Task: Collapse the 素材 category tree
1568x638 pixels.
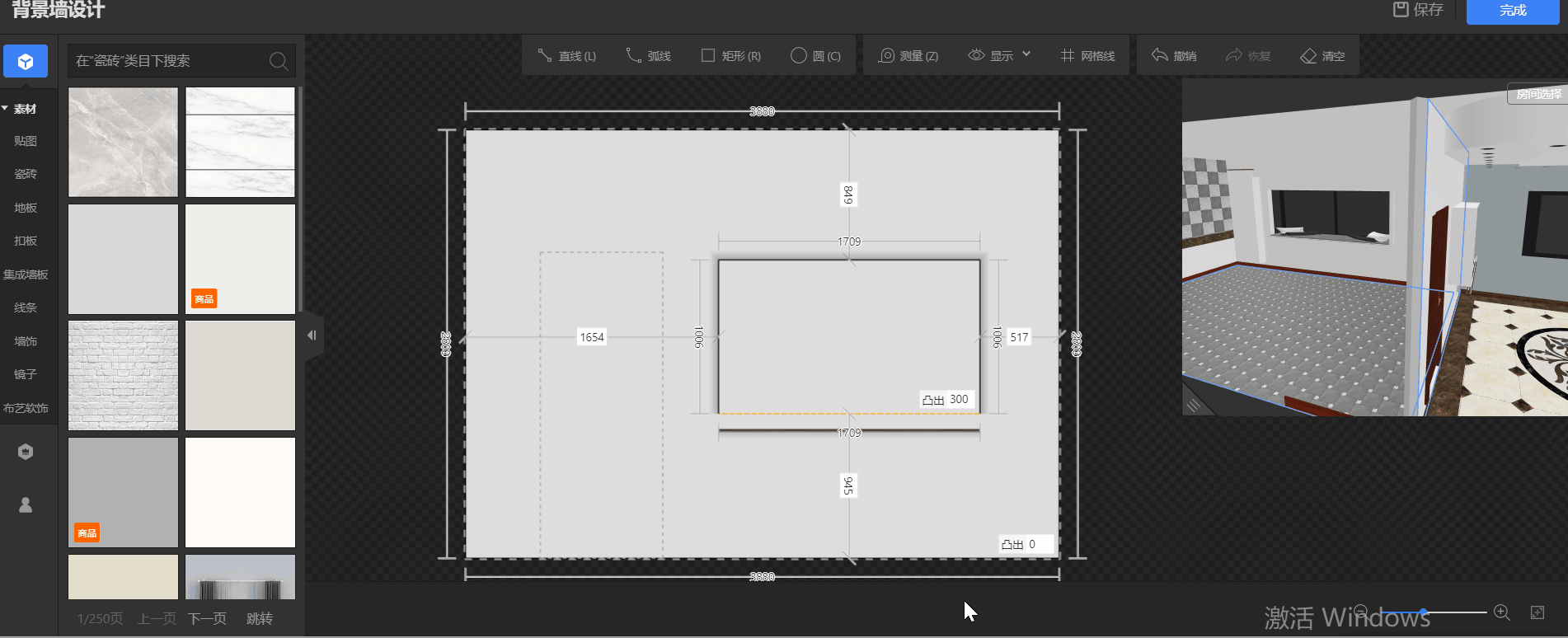Action: [6, 109]
